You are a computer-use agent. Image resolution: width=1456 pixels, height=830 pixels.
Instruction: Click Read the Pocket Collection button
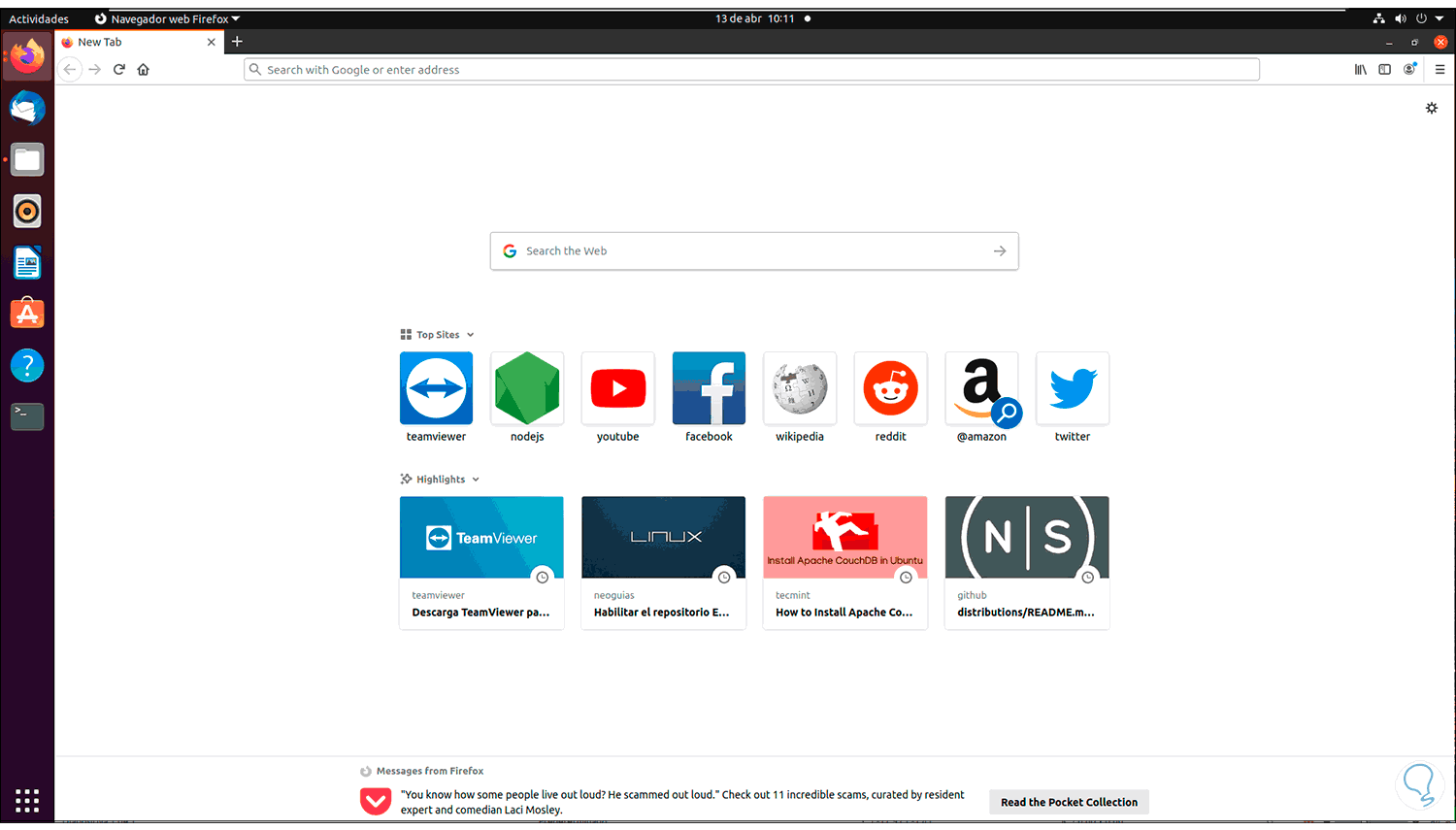point(1068,801)
